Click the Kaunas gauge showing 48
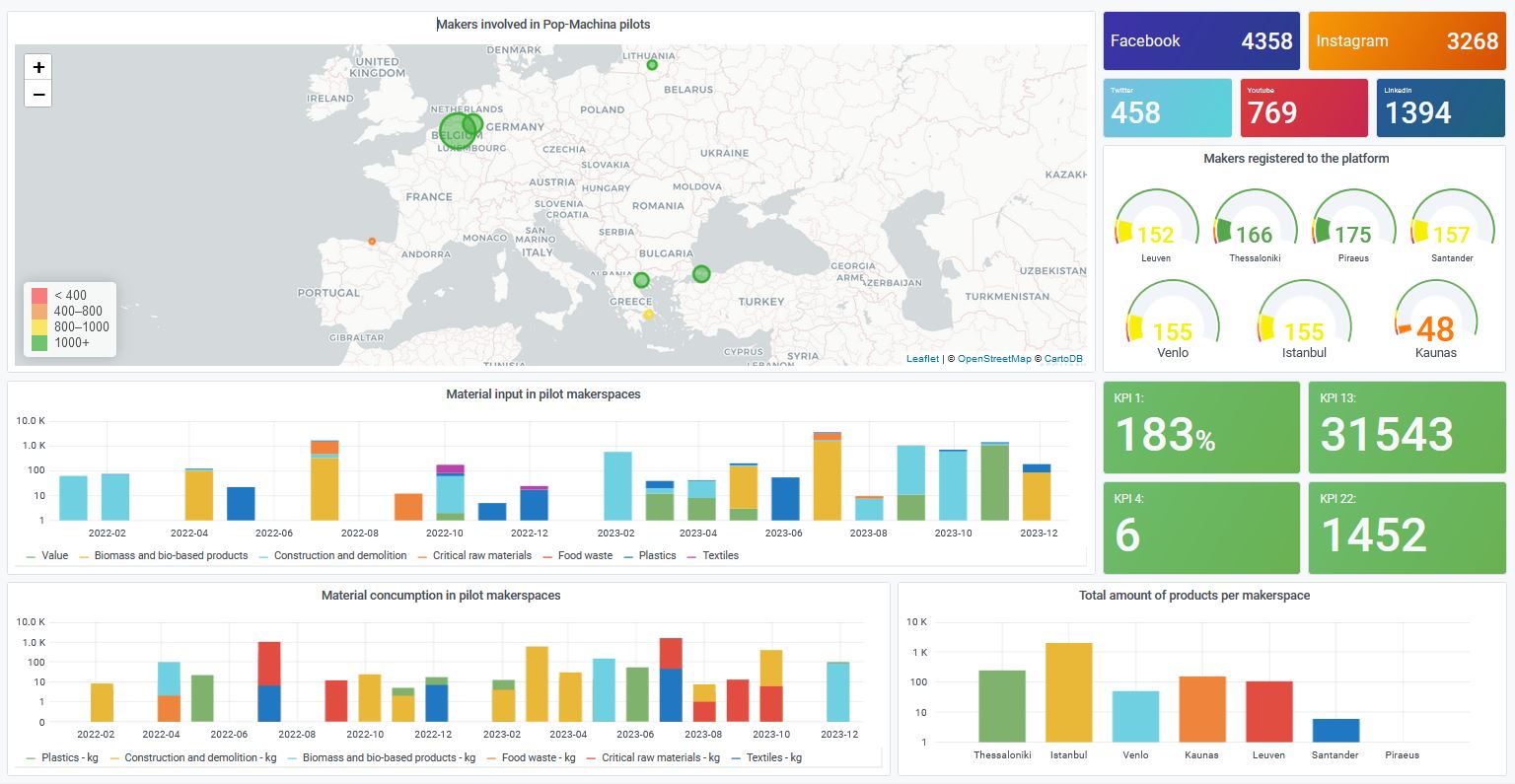 tap(1435, 321)
